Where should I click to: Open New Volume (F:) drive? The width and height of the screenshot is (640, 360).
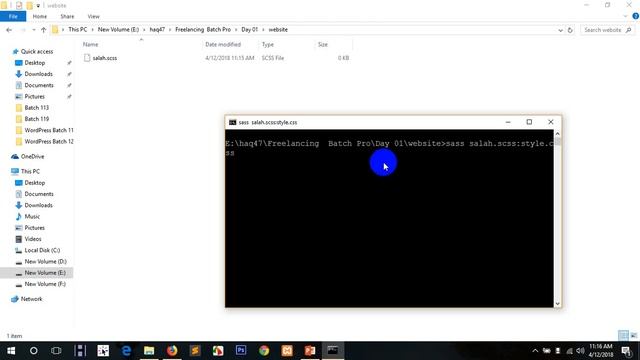coord(45,284)
